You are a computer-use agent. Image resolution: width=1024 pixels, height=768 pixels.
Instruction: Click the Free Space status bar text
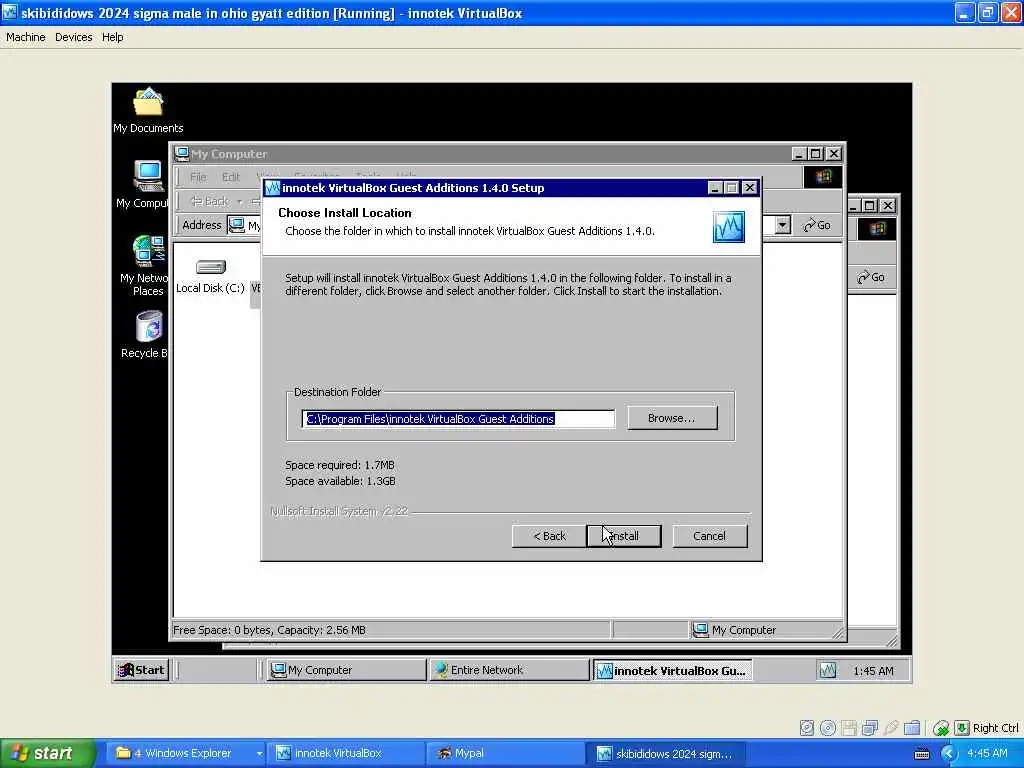[269, 630]
